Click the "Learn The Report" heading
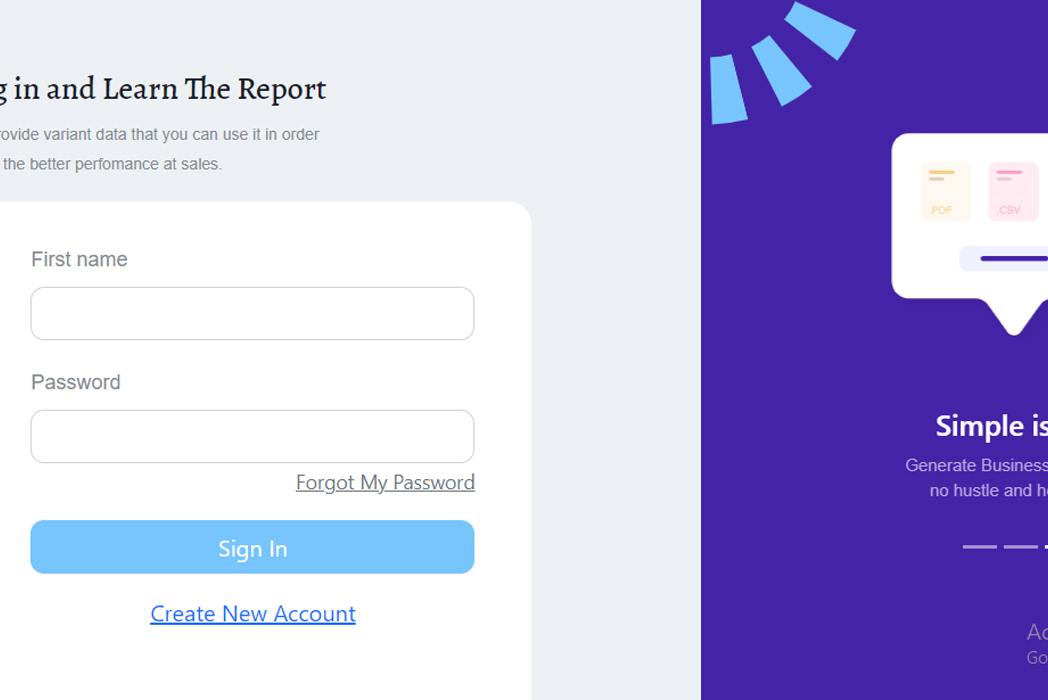This screenshot has height=700, width=1048. pyautogui.click(x=214, y=89)
